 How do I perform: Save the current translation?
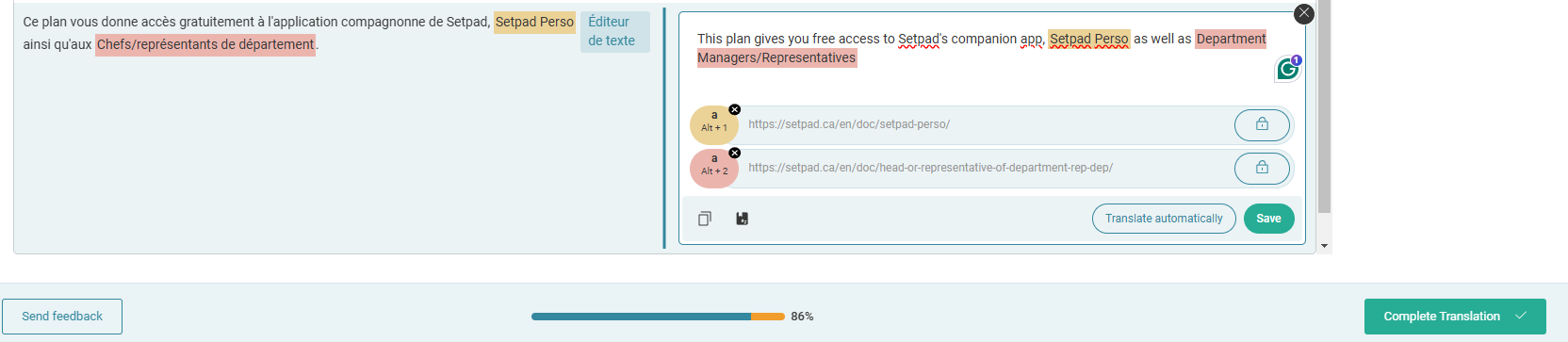coord(1269,219)
